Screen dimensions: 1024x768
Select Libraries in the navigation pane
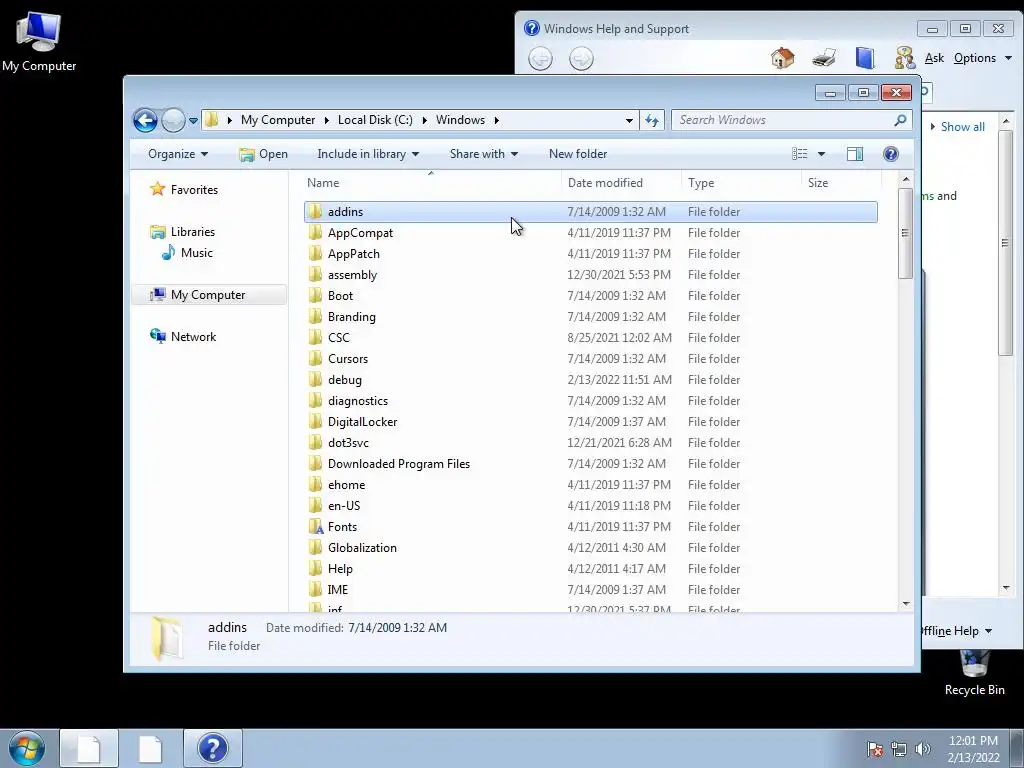tap(192, 232)
